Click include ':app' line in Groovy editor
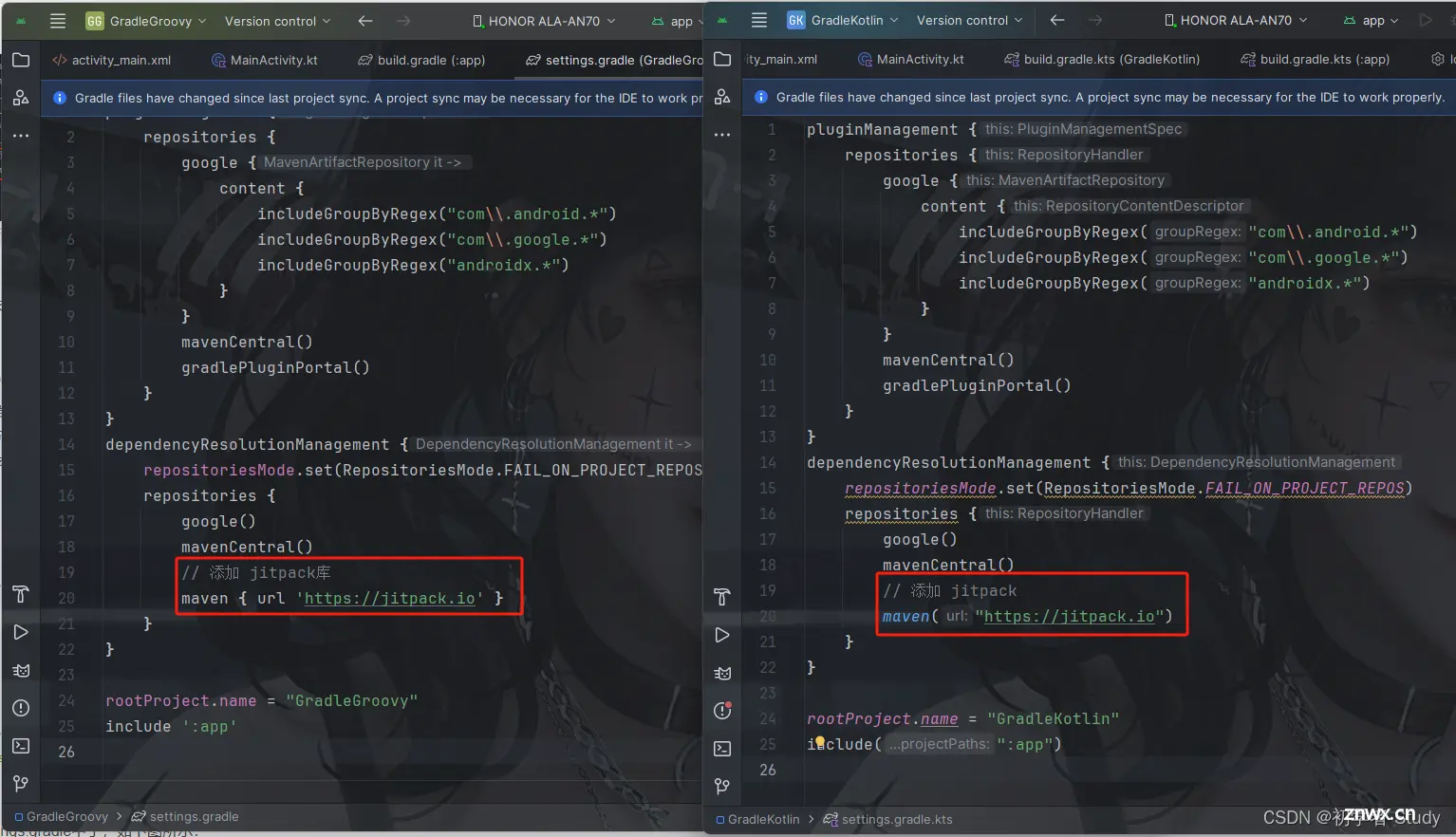Image resolution: width=1456 pixels, height=837 pixels. click(x=171, y=726)
